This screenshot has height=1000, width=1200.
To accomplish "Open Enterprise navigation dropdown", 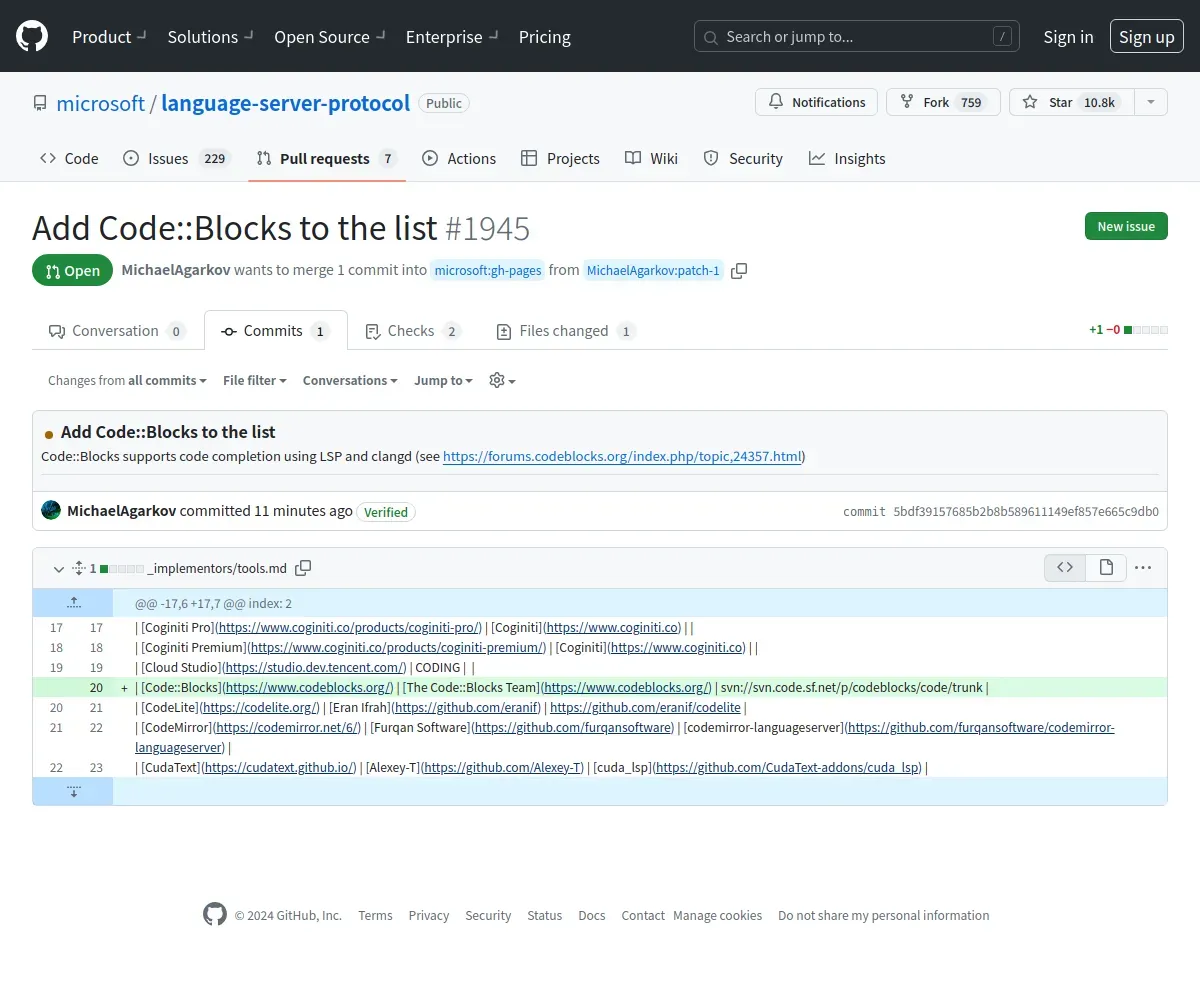I will click(452, 37).
